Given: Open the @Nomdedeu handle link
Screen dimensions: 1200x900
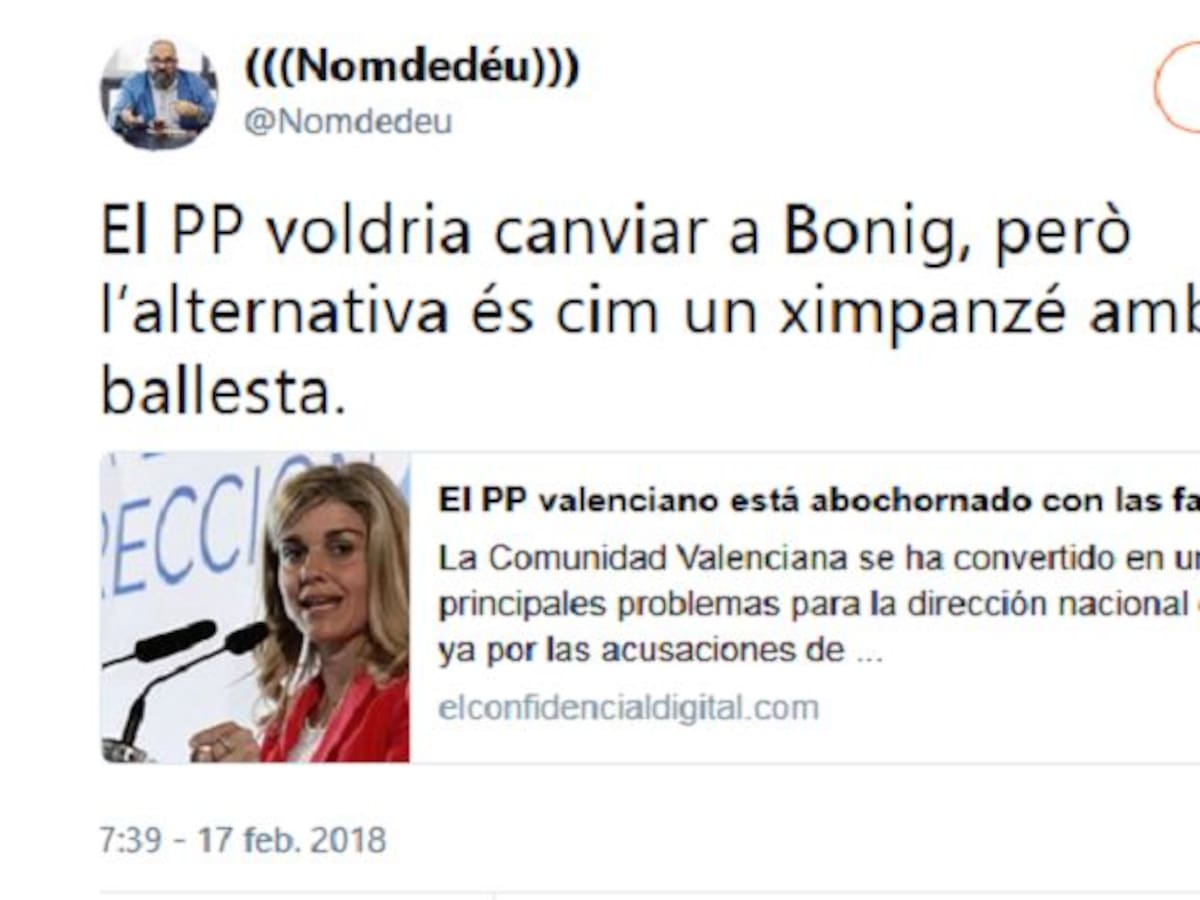Looking at the screenshot, I should coord(348,122).
